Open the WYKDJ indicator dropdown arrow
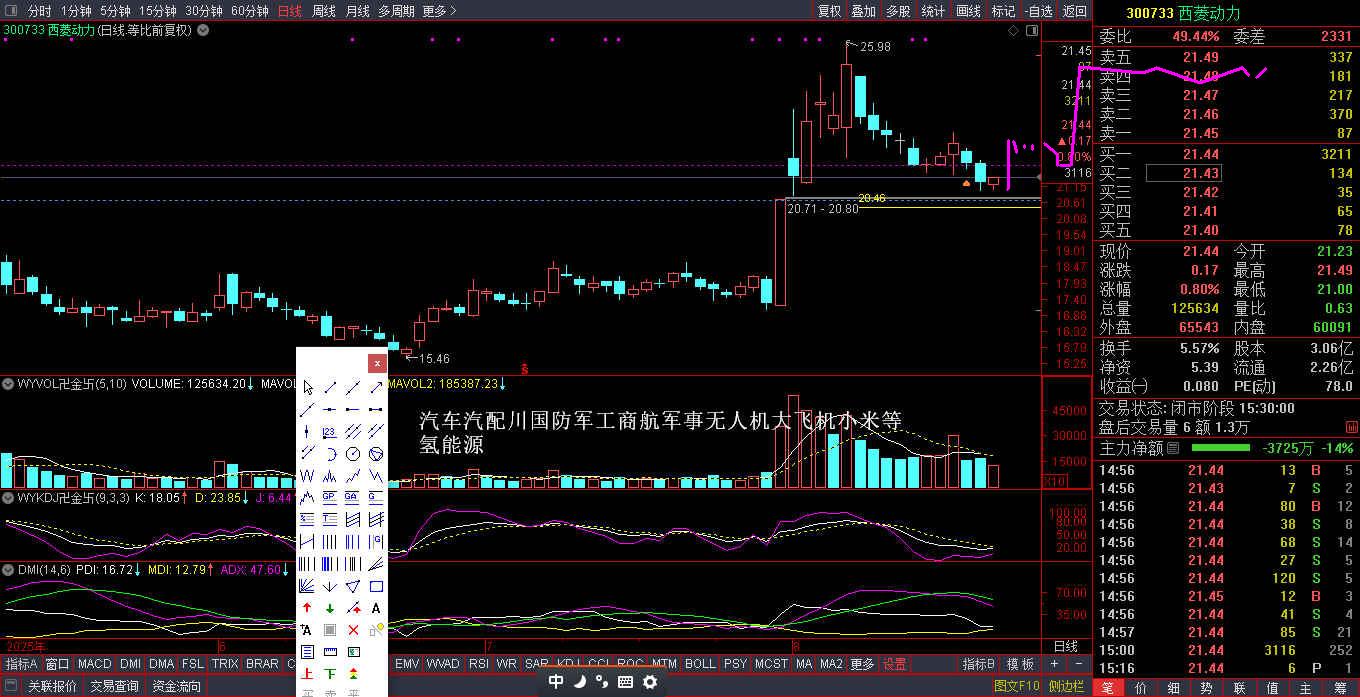Viewport: 1360px width, 697px height. (x=6, y=497)
